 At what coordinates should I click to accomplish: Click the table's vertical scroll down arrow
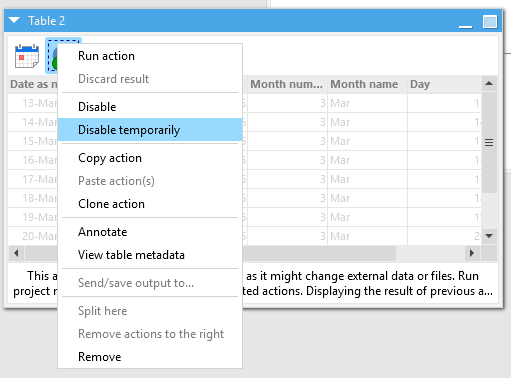(489, 236)
